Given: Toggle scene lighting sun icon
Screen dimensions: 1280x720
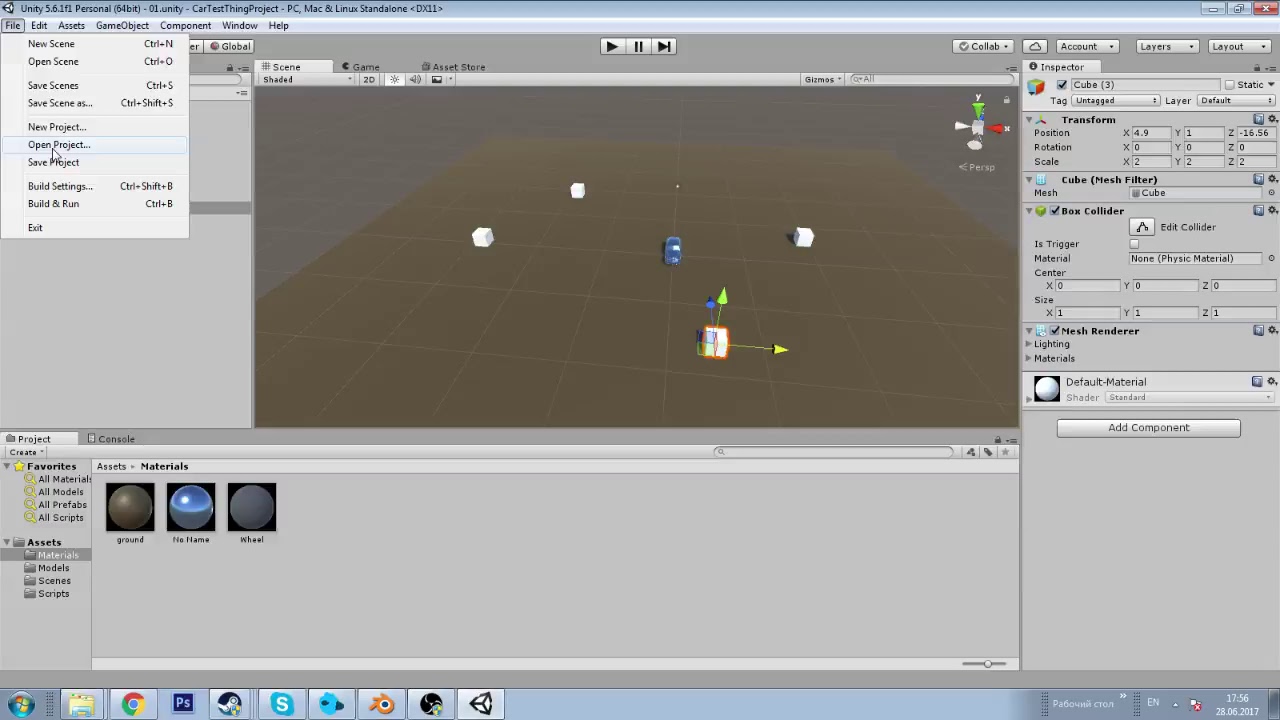Looking at the screenshot, I should (394, 79).
